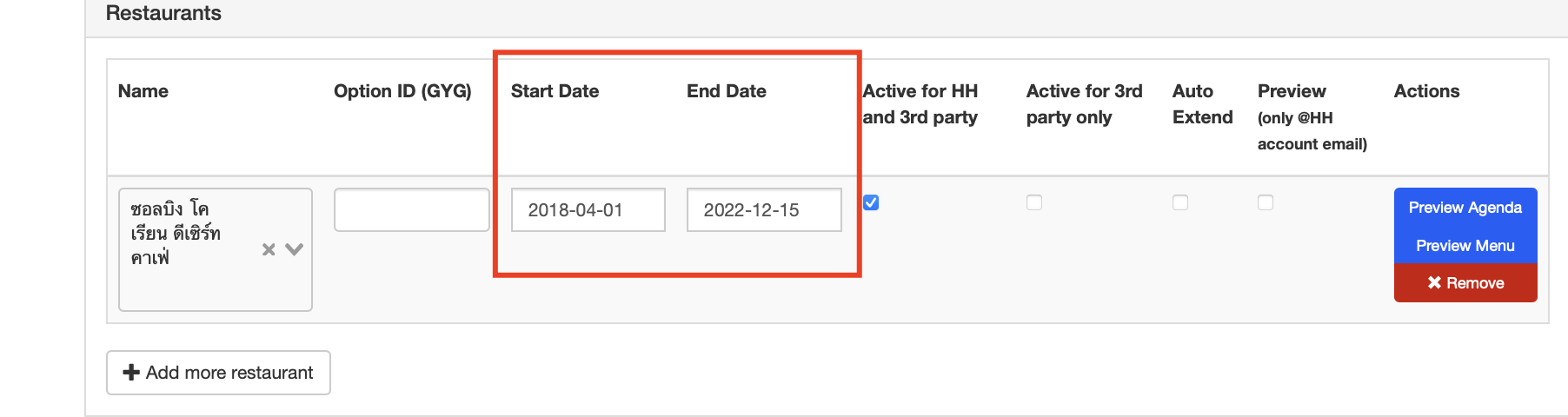Viewport: 1568px width, 417px height.
Task: Click the Option ID (GYG) input field
Action: pyautogui.click(x=411, y=210)
